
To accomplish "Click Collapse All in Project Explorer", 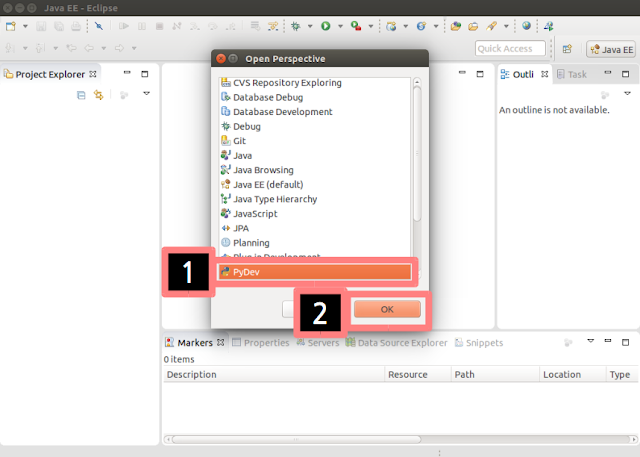I will [81, 95].
